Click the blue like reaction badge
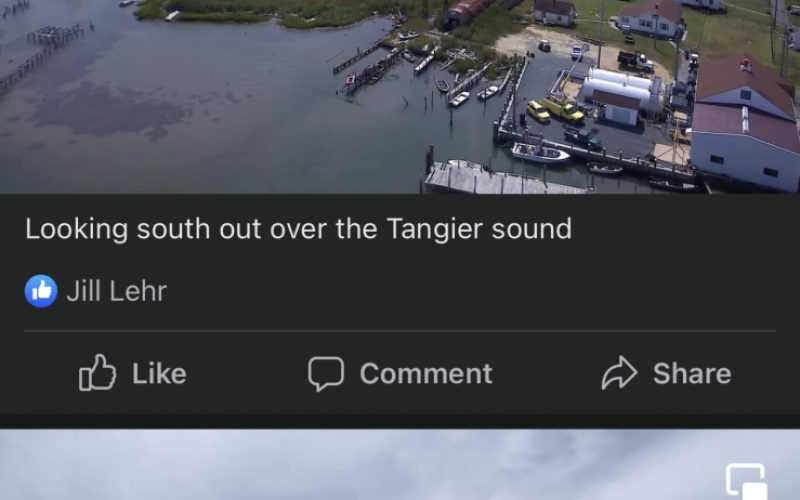Image resolution: width=800 pixels, height=500 pixels. (x=41, y=291)
